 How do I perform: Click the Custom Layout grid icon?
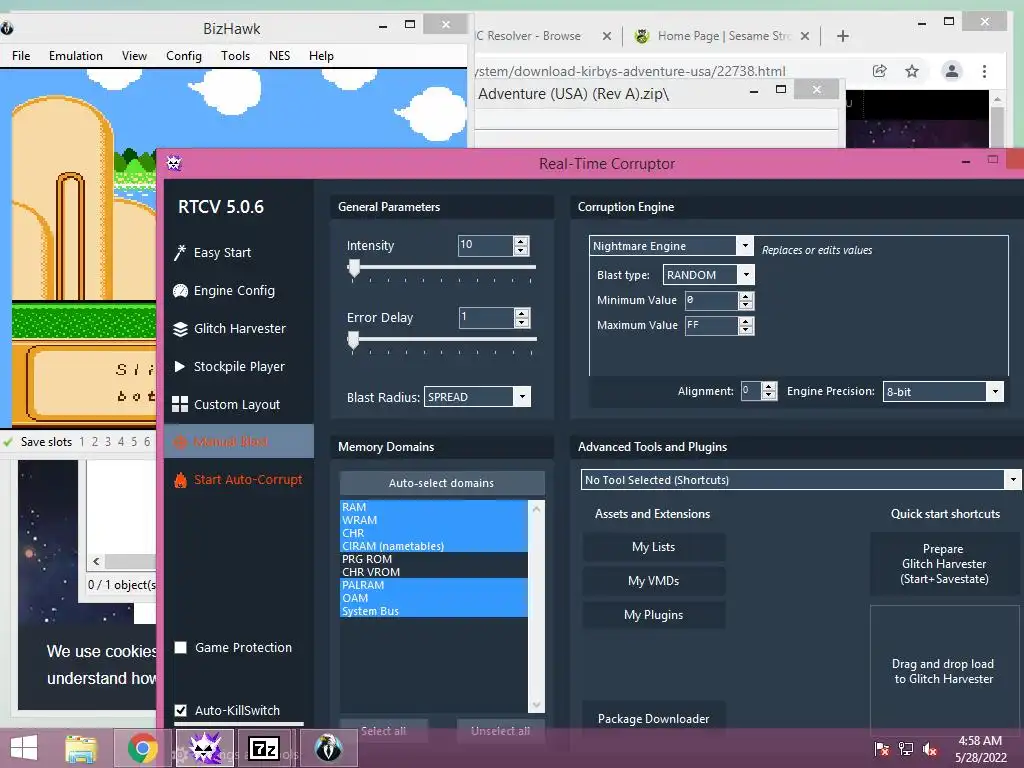pyautogui.click(x=180, y=404)
